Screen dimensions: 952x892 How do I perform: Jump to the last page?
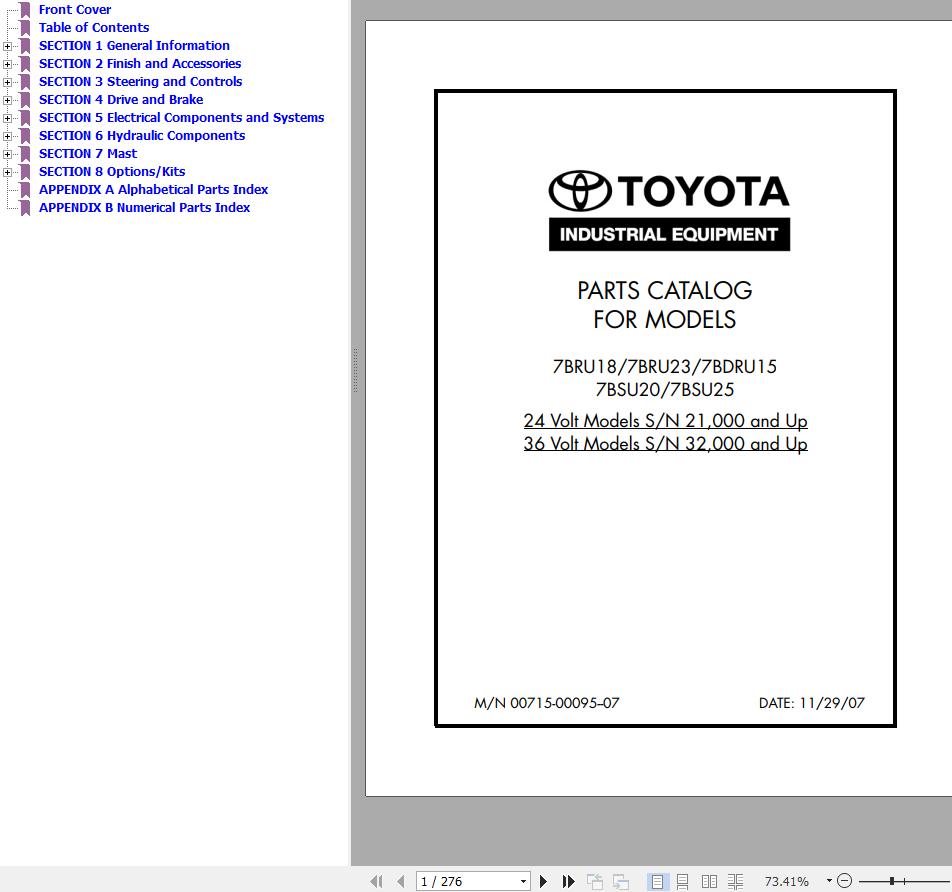(x=568, y=881)
